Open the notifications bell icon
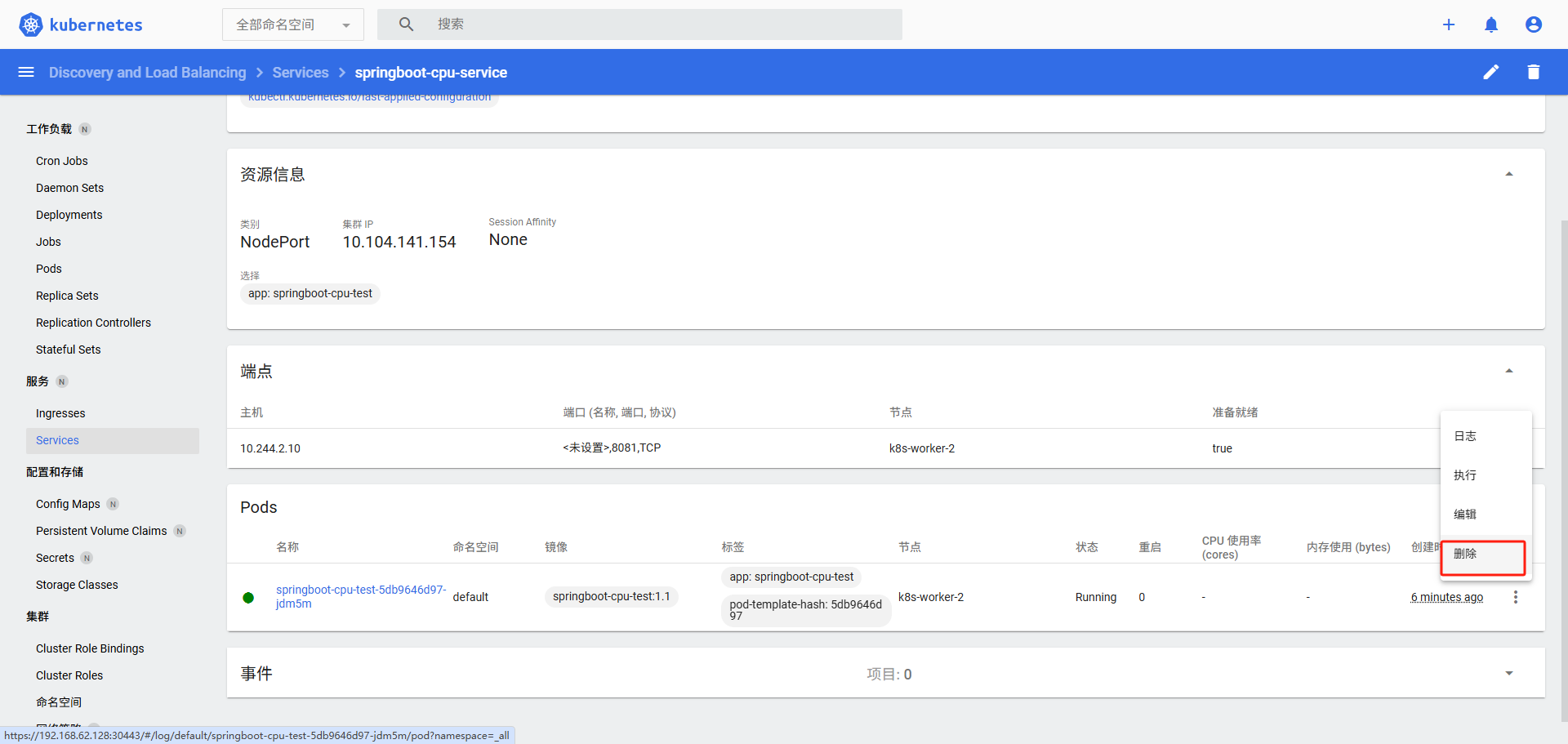The height and width of the screenshot is (744, 1568). tap(1491, 25)
